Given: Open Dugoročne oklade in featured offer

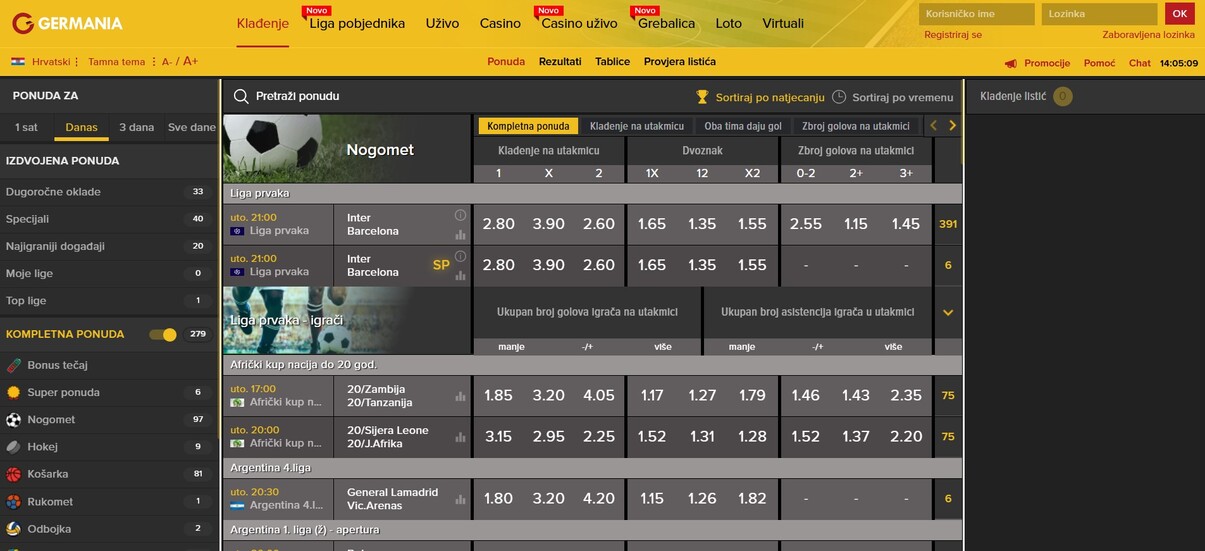Looking at the screenshot, I should pyautogui.click(x=109, y=192).
